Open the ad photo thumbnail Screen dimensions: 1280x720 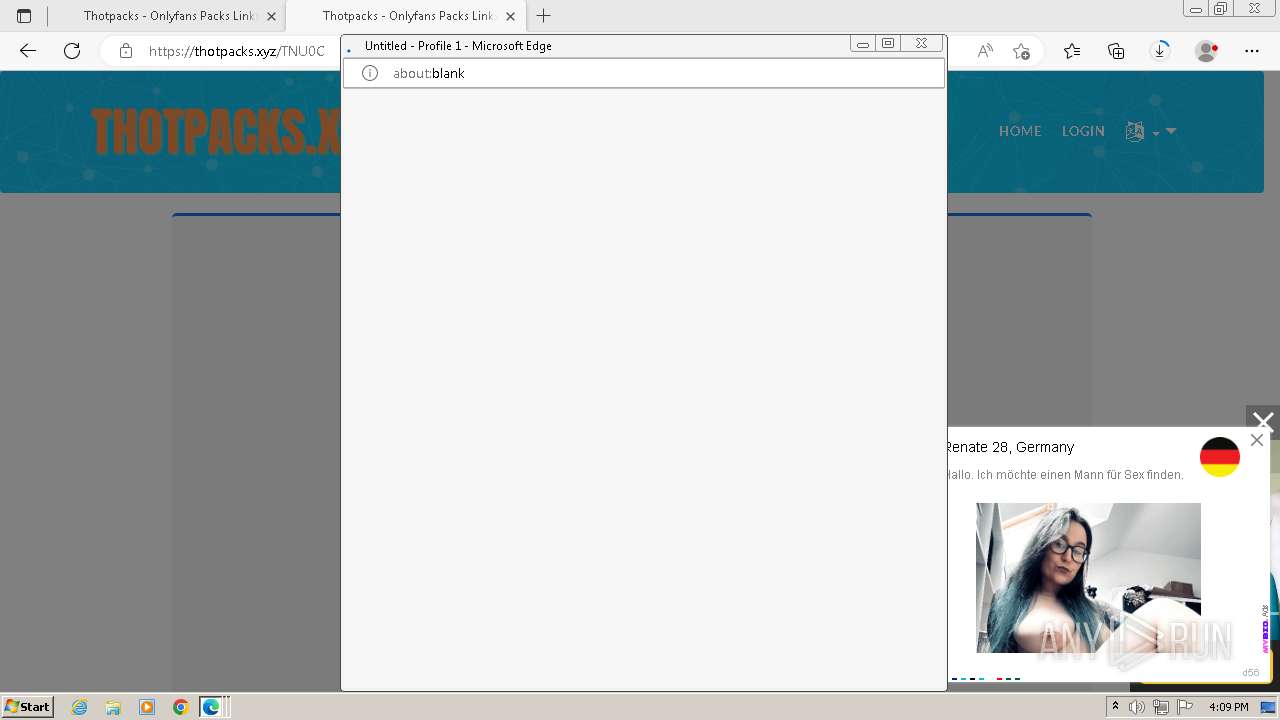click(x=1088, y=578)
